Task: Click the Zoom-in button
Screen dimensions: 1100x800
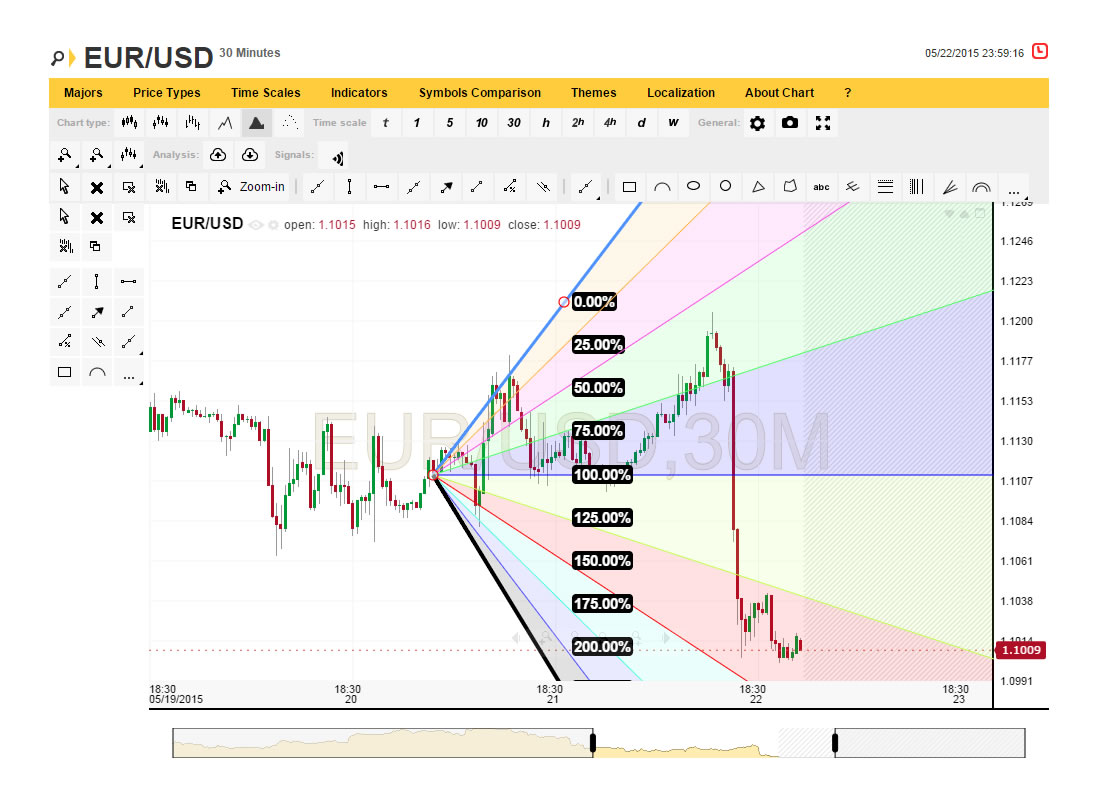Action: click(x=251, y=186)
